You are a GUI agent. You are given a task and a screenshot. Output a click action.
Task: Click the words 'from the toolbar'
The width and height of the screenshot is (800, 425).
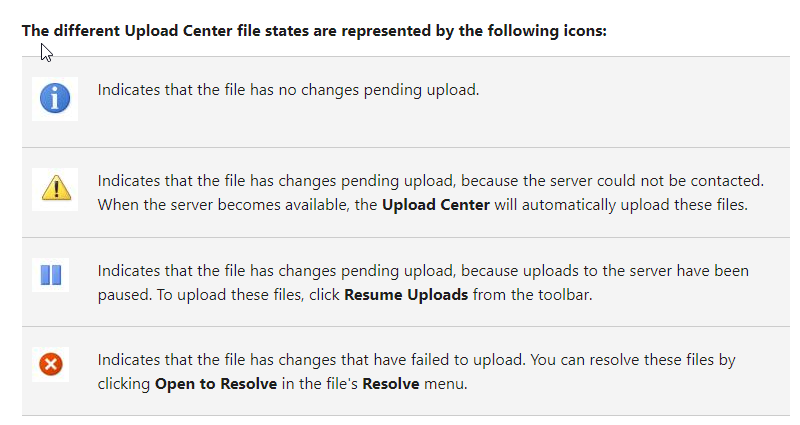pos(532,295)
